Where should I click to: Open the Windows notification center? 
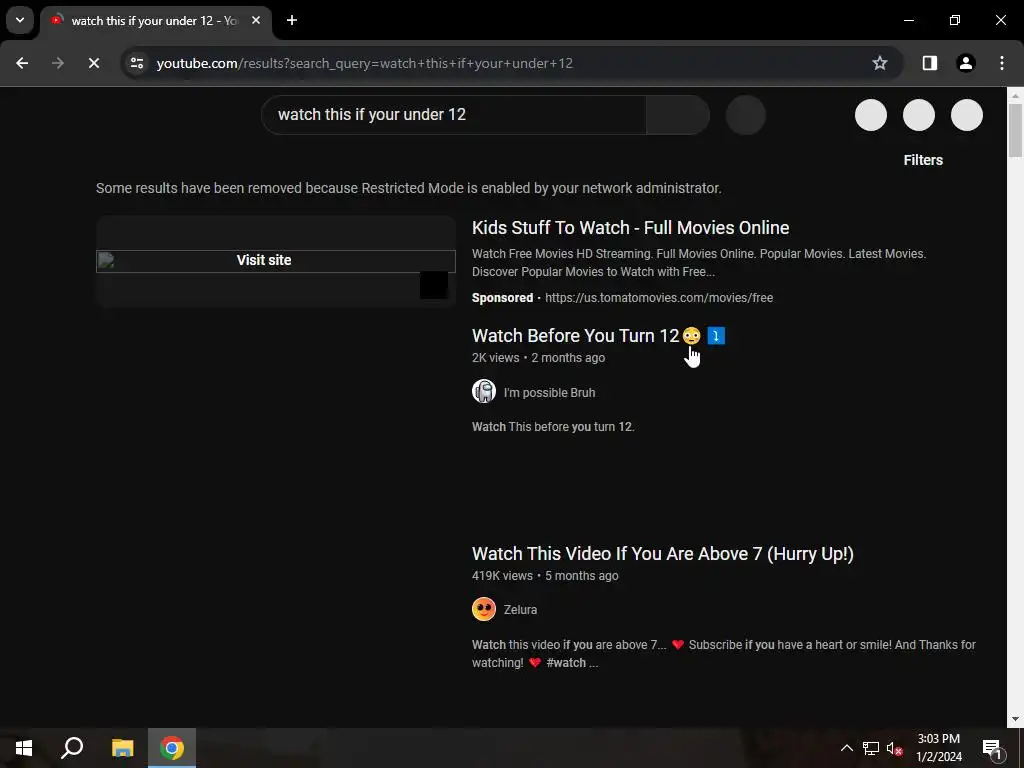pyautogui.click(x=992, y=748)
